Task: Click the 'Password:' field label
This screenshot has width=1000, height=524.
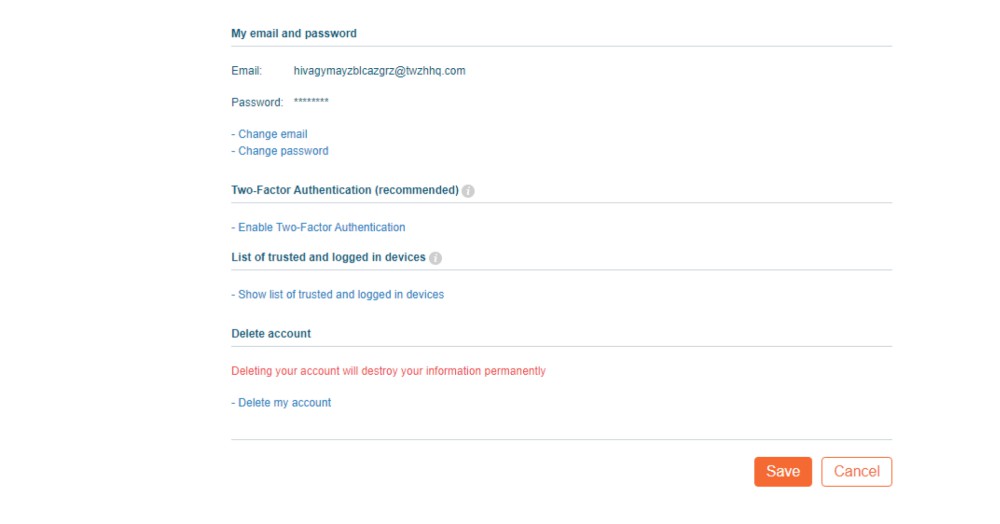Action: [257, 102]
